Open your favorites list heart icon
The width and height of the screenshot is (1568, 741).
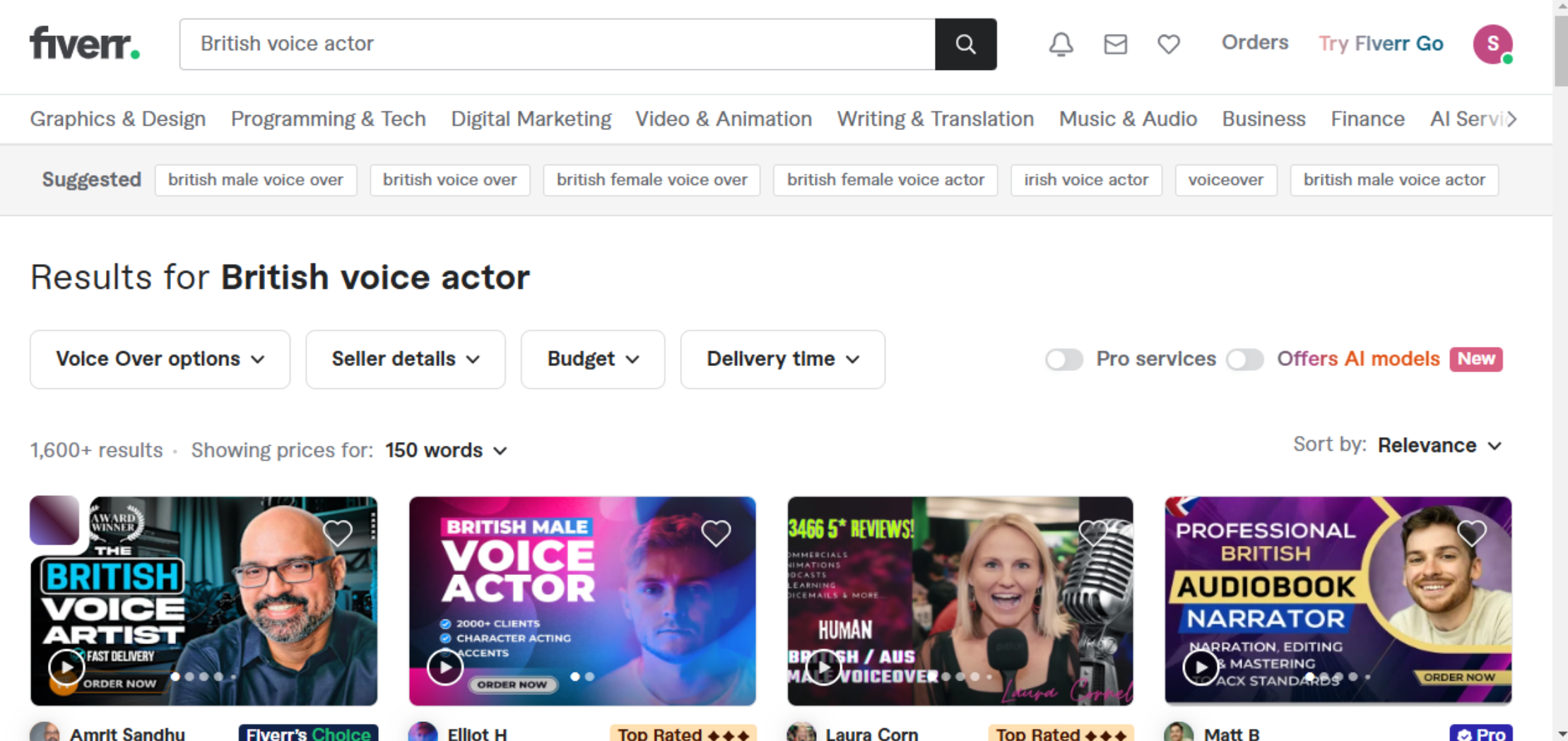click(1168, 44)
